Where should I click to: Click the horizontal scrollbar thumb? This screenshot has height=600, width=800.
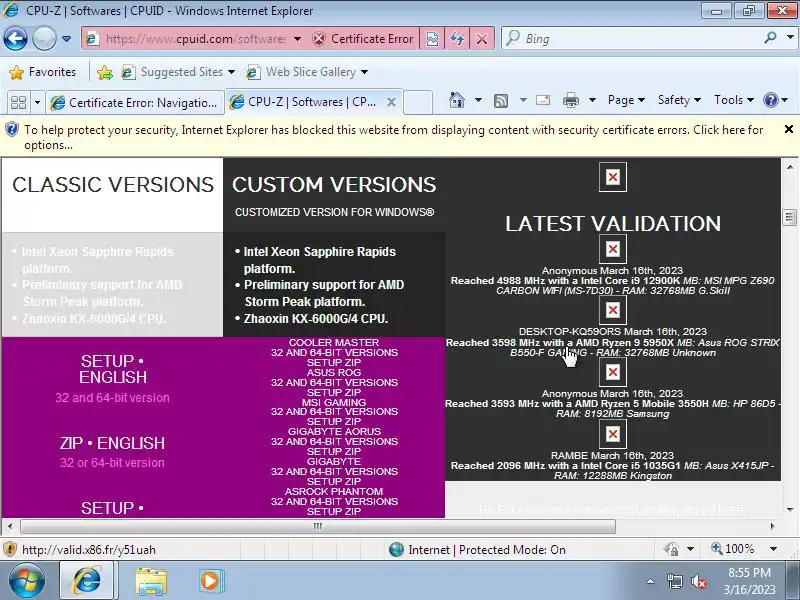(317, 526)
